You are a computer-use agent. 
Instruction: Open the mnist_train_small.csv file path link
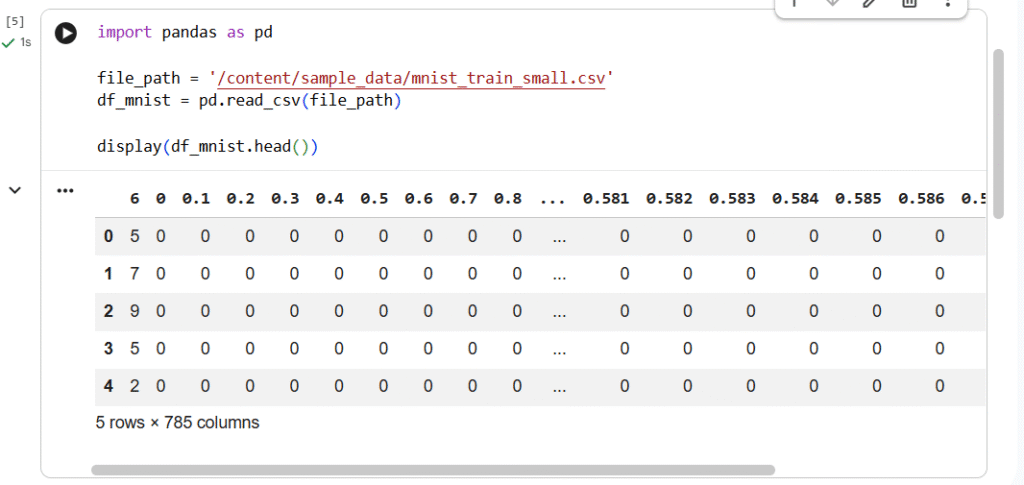coord(411,77)
